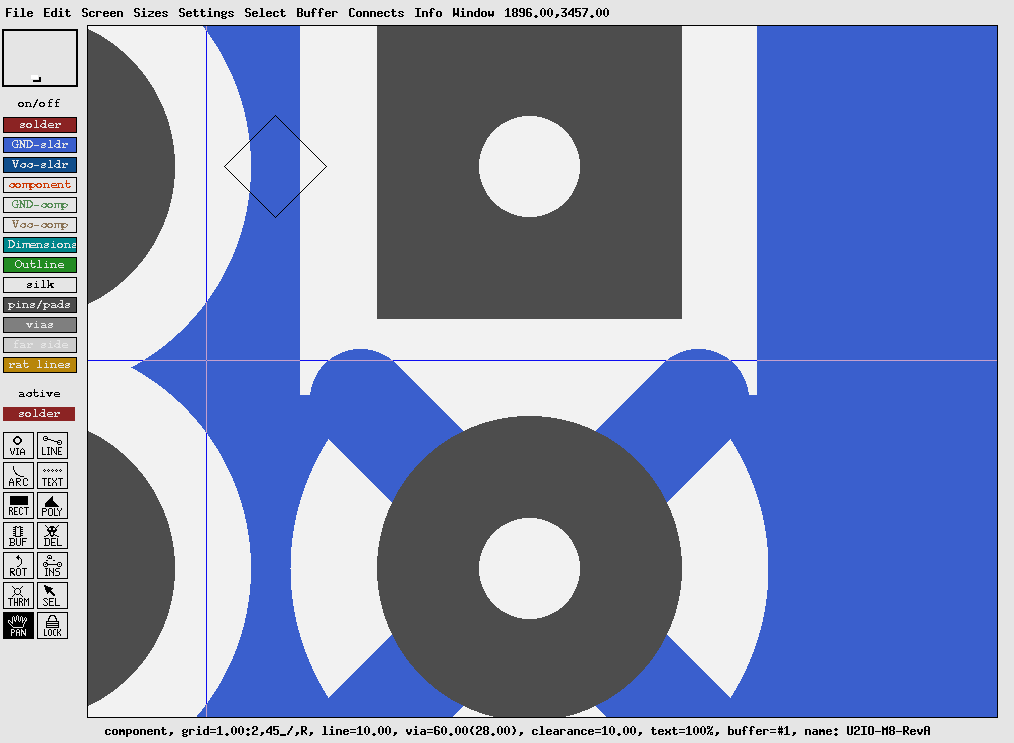Open the active layer selector showing solder

click(x=40, y=414)
